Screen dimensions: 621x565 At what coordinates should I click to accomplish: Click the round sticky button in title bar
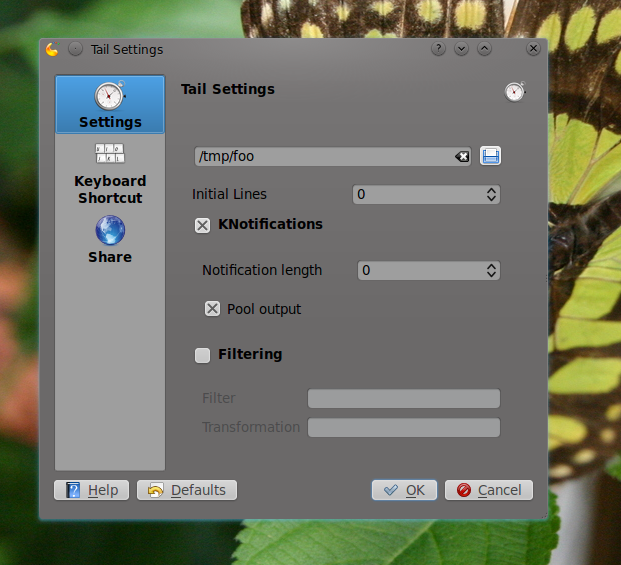(x=75, y=49)
